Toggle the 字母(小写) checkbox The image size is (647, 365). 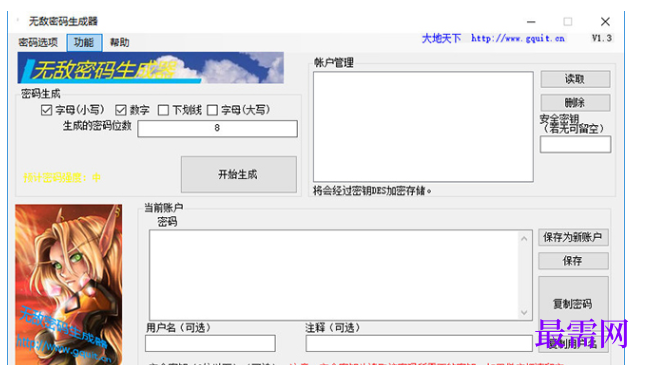[46, 110]
